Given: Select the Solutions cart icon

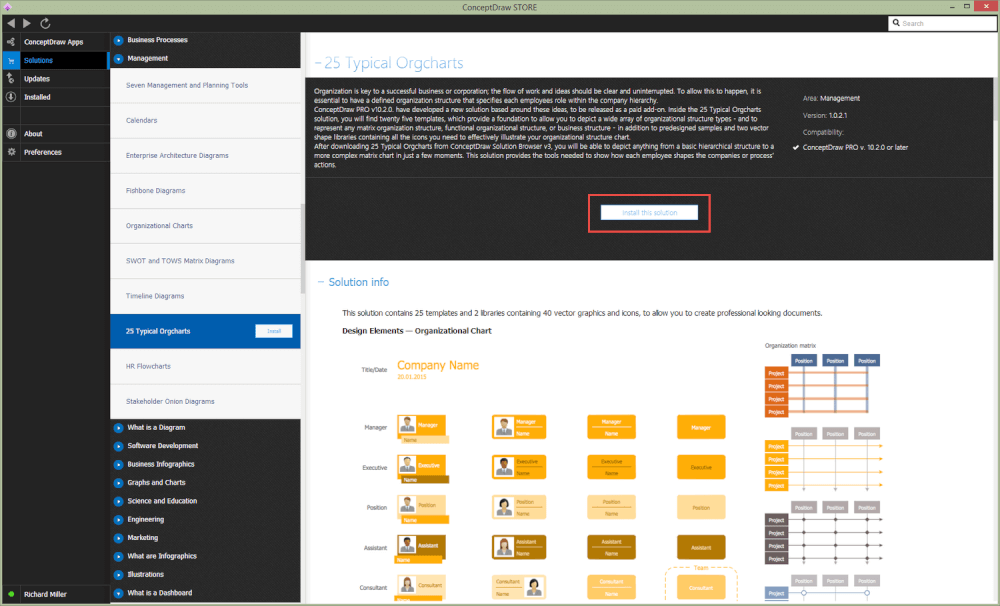Looking at the screenshot, I should (11, 61).
